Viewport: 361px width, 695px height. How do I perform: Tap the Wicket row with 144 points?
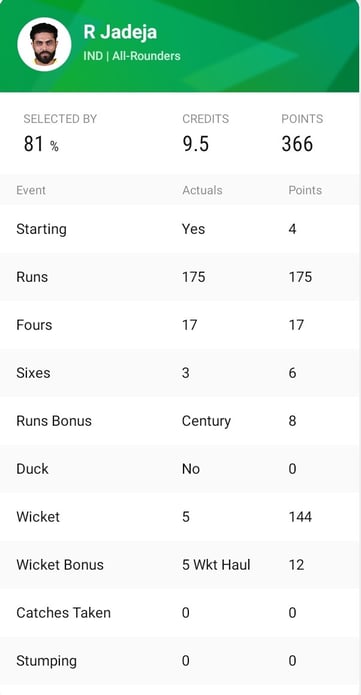179,517
